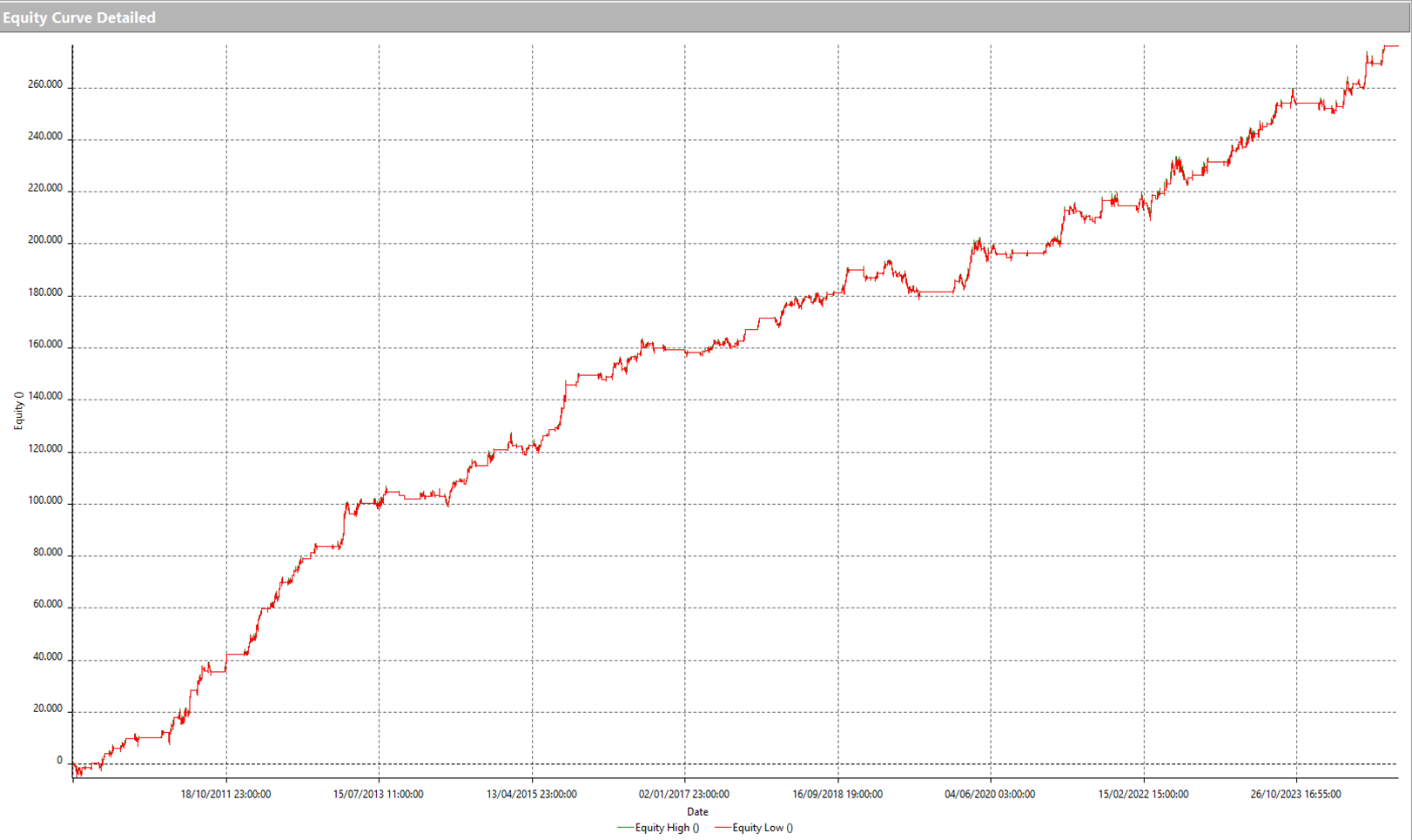Select the 02/01/2017 23:00:00 date tick label
This screenshot has height=840, width=1412.
click(684, 794)
